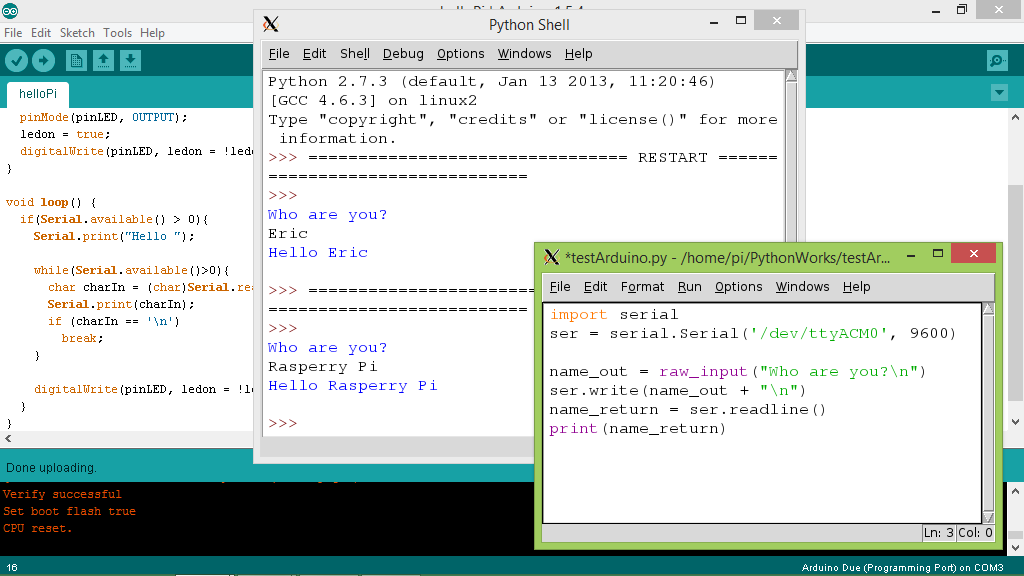This screenshot has height=576, width=1024.
Task: Click the Arduino infinity logo in title bar
Action: click(x=10, y=10)
